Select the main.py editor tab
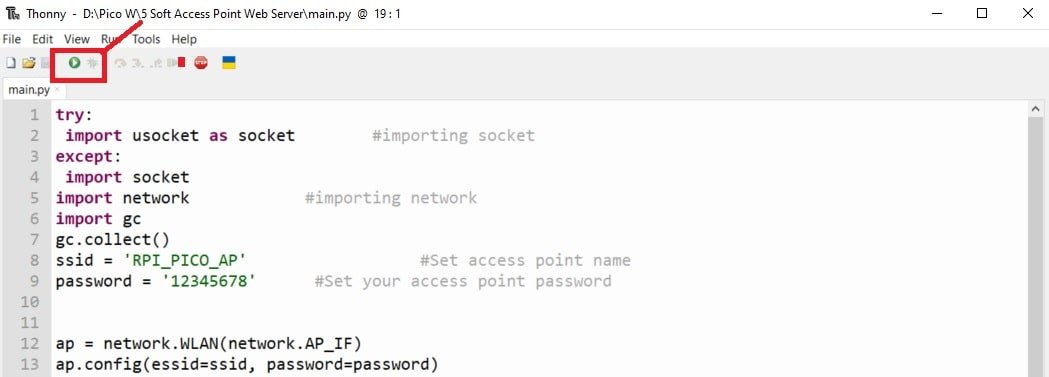 coord(29,90)
